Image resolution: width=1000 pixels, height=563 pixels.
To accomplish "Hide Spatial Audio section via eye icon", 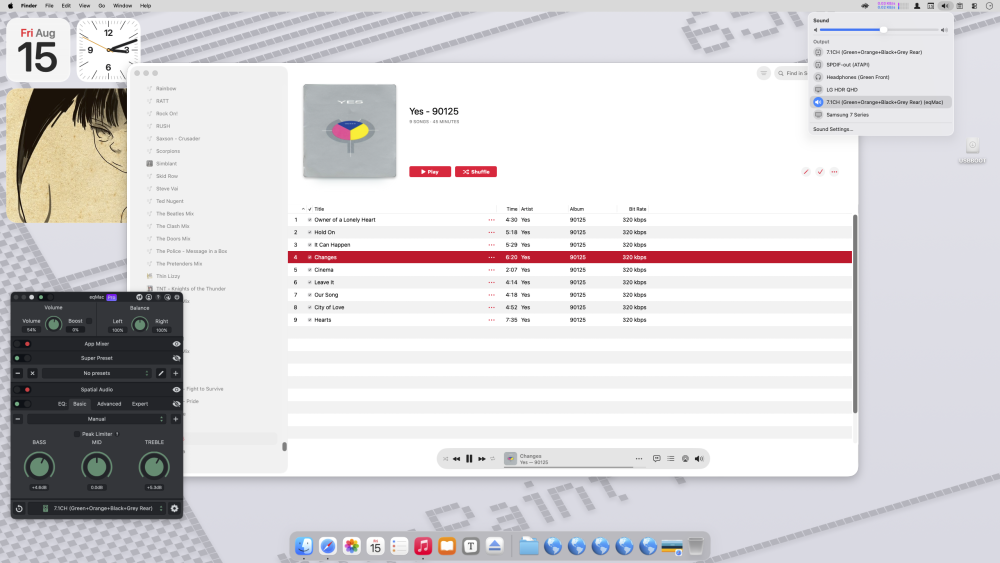I will (177, 389).
